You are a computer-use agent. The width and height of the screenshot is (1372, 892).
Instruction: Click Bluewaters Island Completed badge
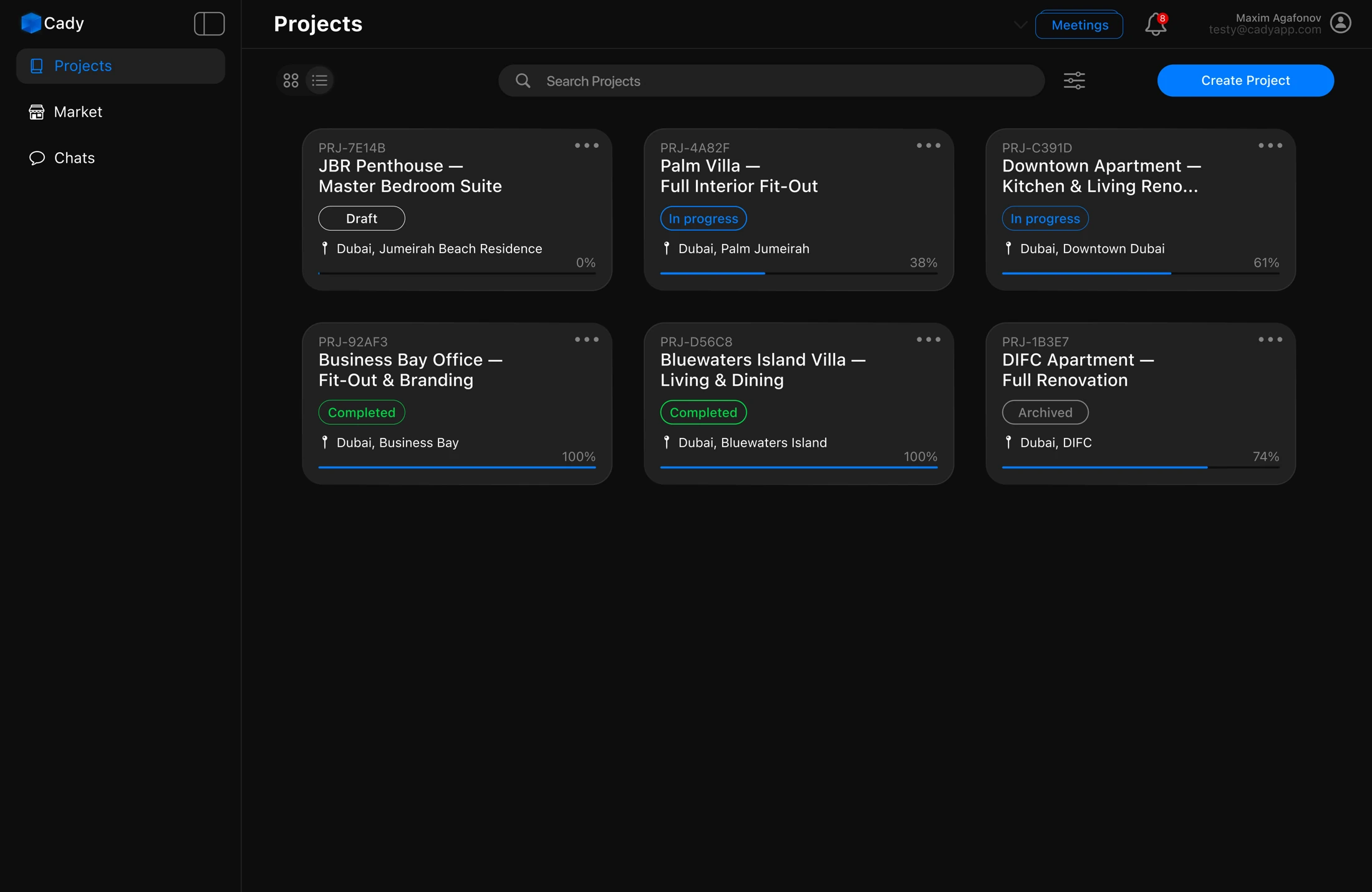[703, 412]
